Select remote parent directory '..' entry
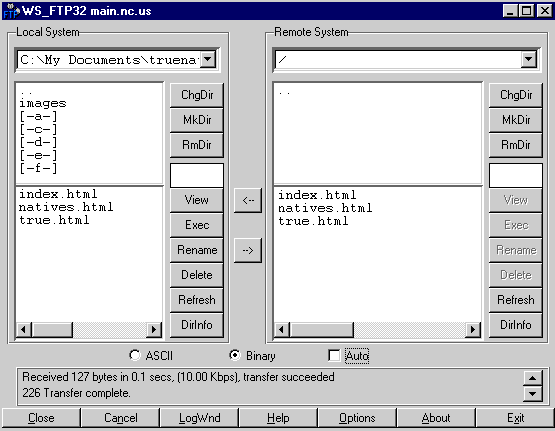 point(285,93)
